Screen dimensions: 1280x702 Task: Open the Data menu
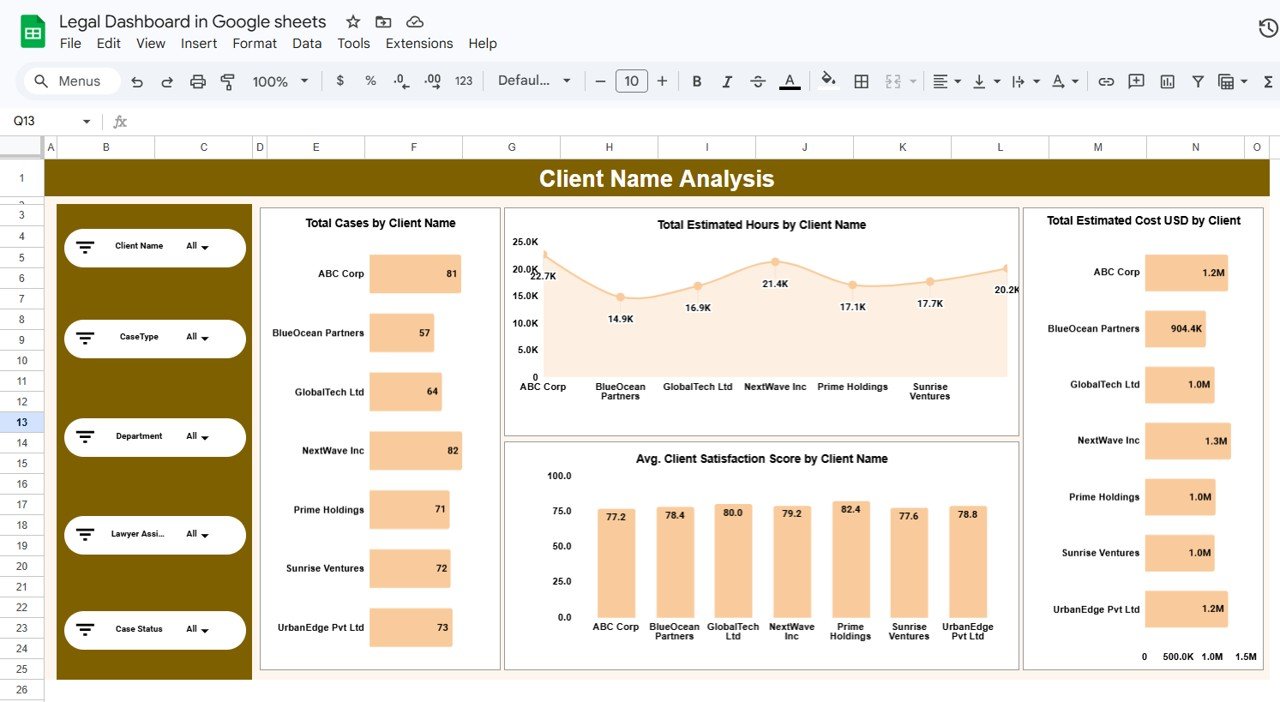pos(306,43)
